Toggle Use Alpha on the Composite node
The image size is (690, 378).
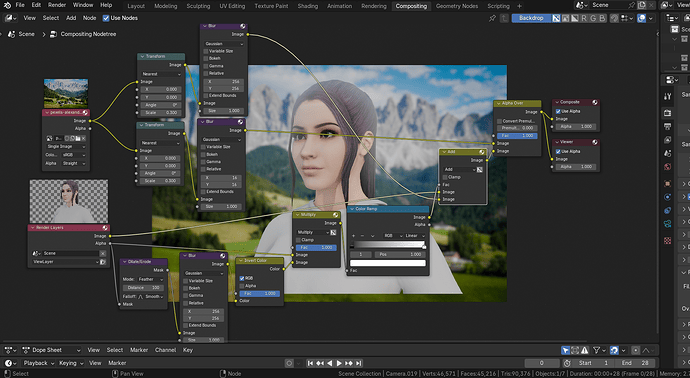pos(558,111)
